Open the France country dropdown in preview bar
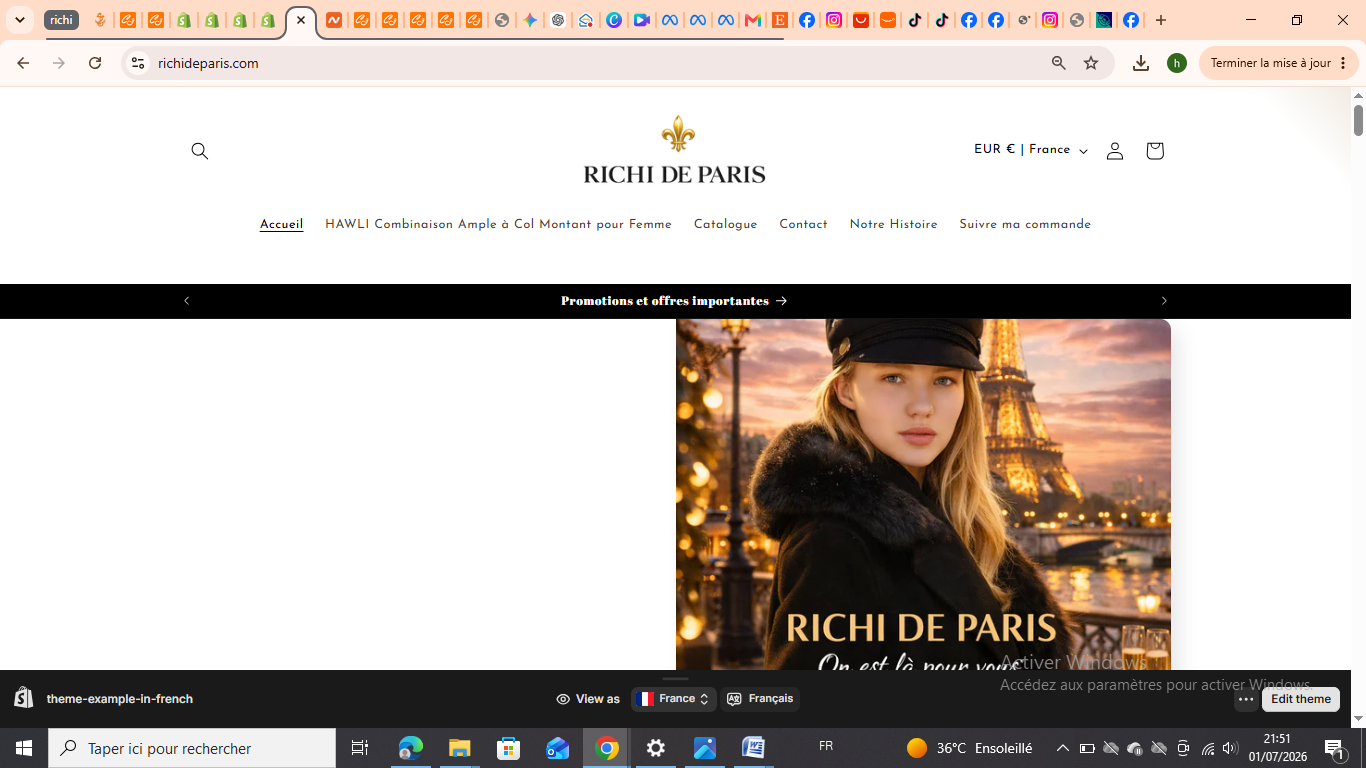Image resolution: width=1366 pixels, height=768 pixels. pos(674,699)
